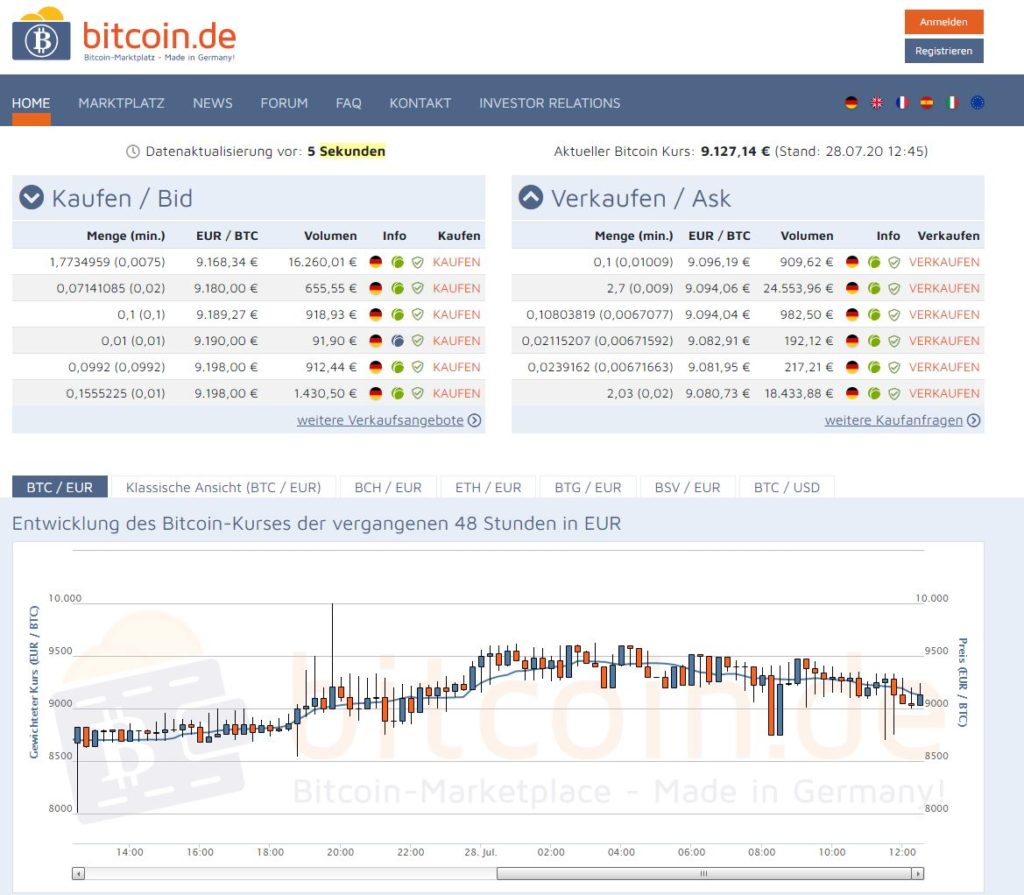Click the clock icon beside Datenaktualisierung
Viewport: 1024px width, 895px height.
[133, 152]
